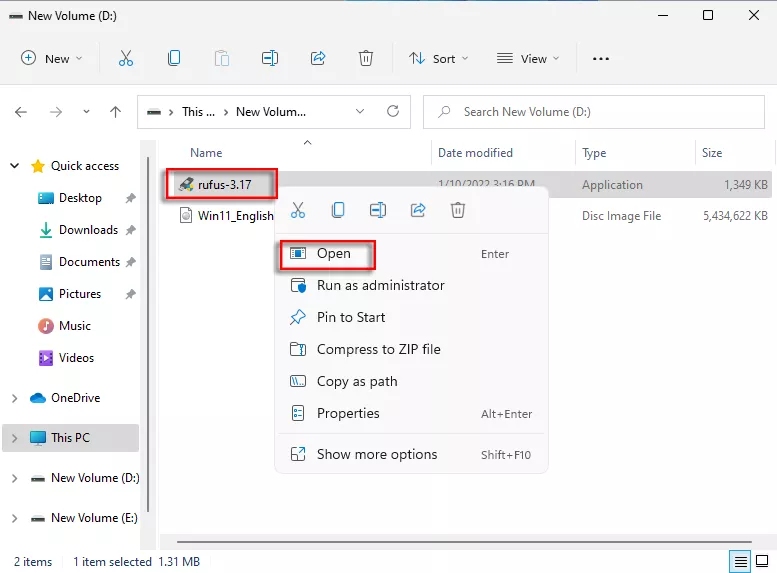The width and height of the screenshot is (777, 573).
Task: Expand the Quick access section
Action: click(14, 166)
